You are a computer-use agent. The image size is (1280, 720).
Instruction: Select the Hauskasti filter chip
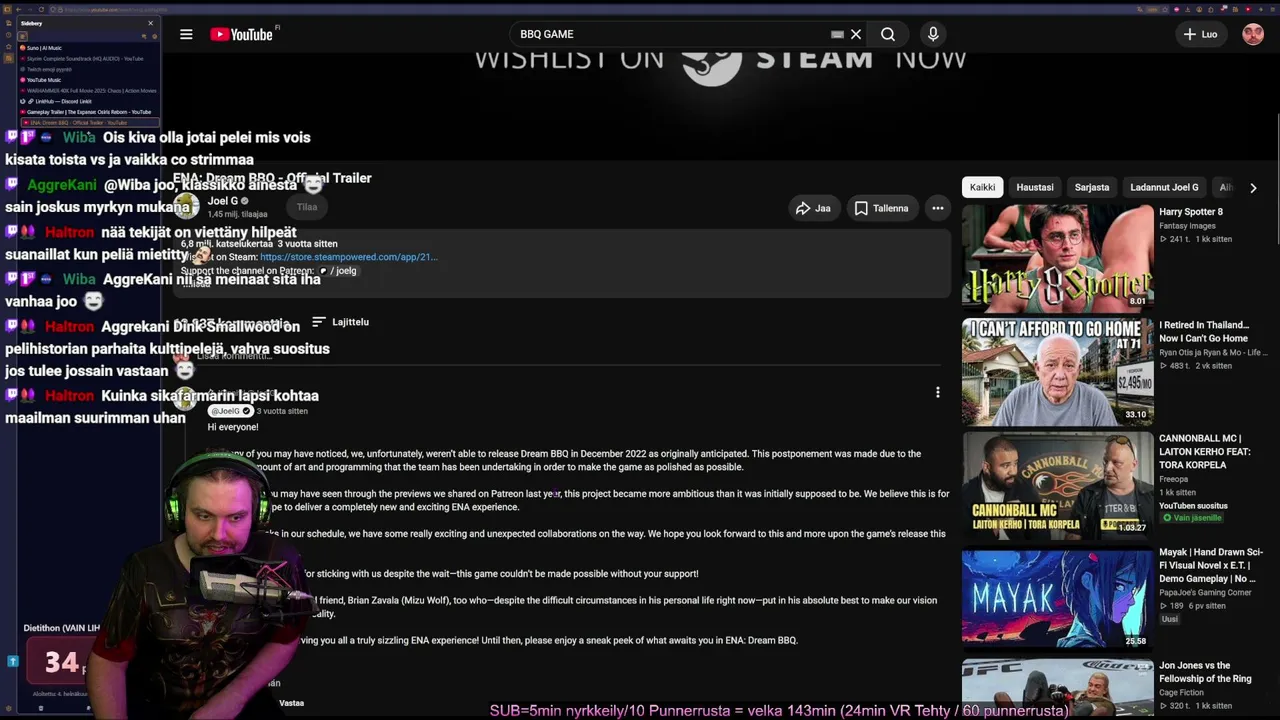[1035, 187]
